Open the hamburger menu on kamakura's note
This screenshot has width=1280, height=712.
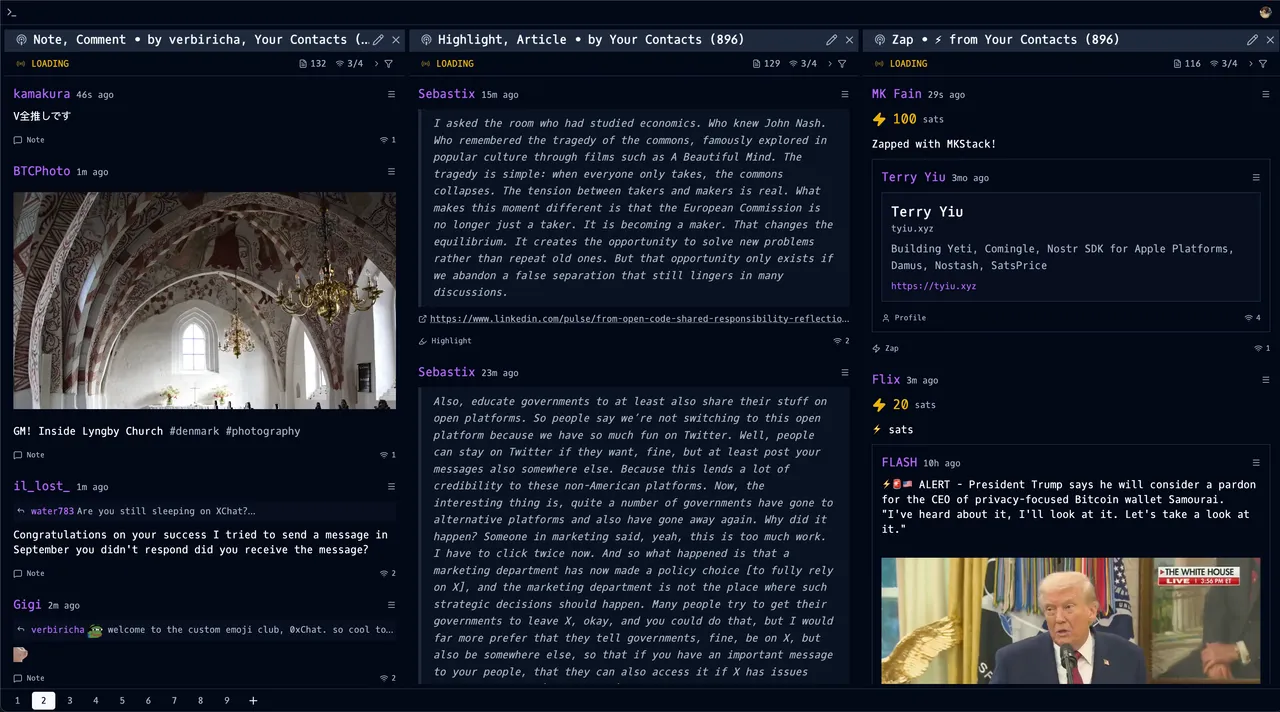[x=391, y=94]
